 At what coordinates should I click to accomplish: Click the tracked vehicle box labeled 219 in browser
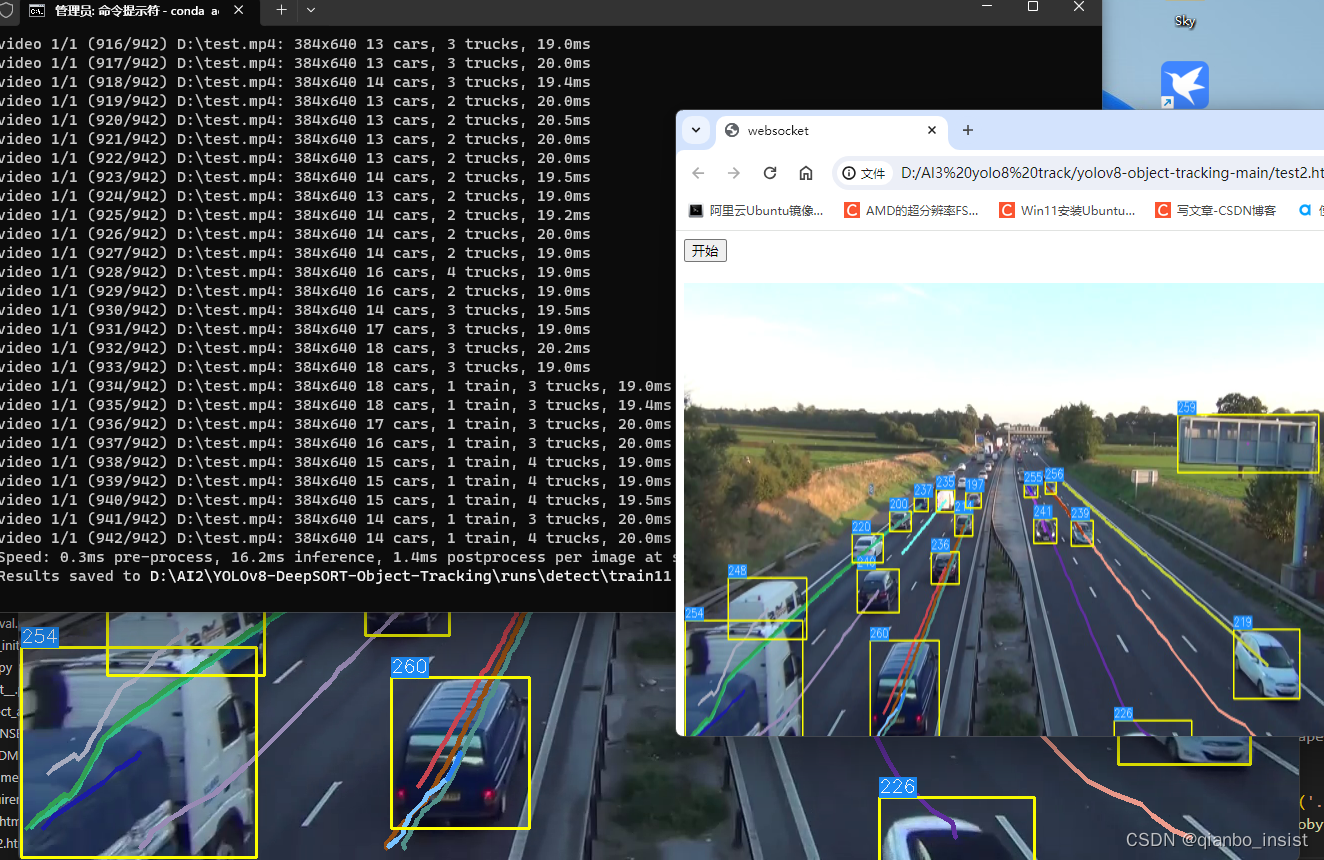coord(1266,663)
